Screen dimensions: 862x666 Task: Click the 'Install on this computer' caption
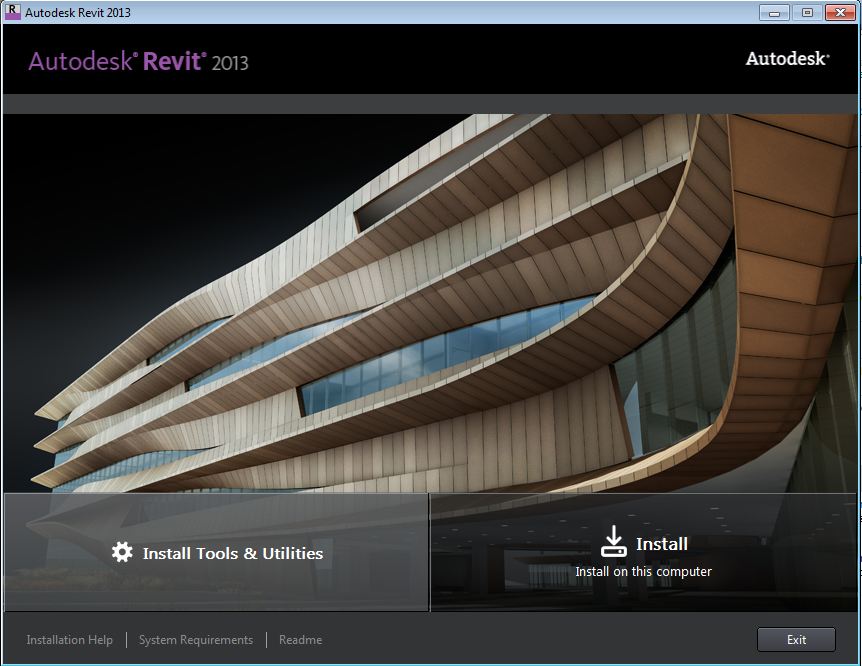click(x=643, y=571)
